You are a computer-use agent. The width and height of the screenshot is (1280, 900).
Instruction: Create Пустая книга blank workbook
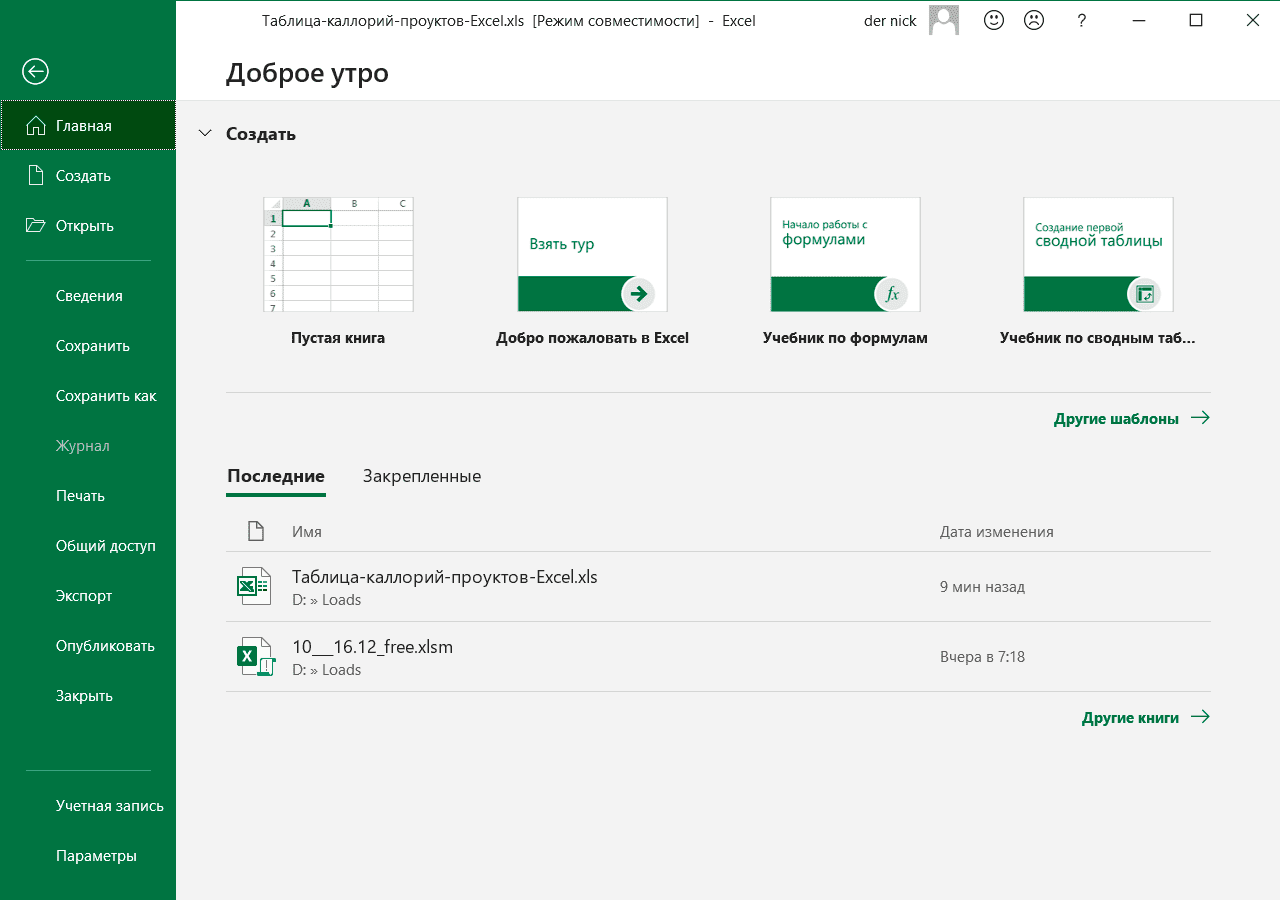pos(338,271)
